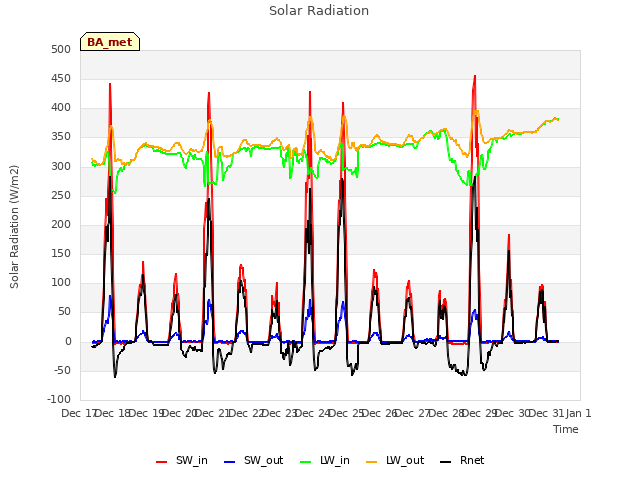The image size is (640, 480).
Task: Click the highest SW_in peak near Dec 29
Action: pos(475,76)
